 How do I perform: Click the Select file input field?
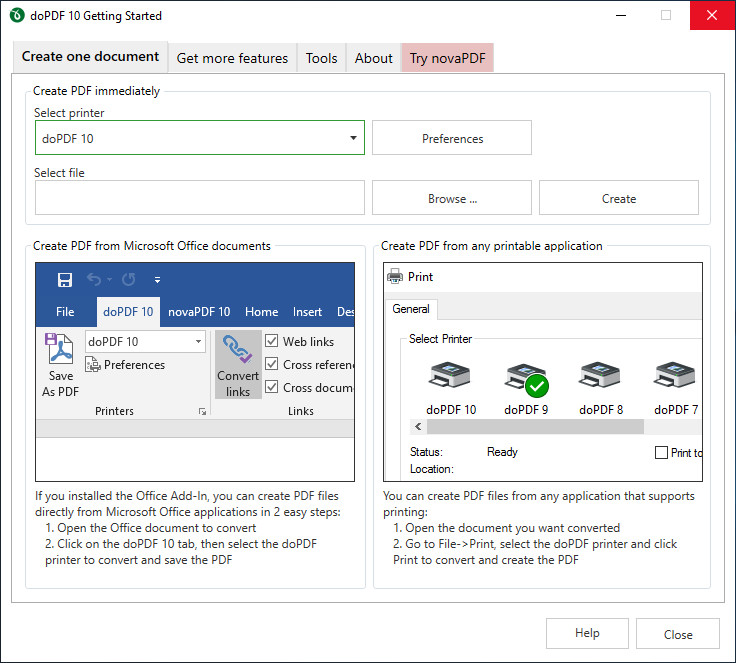coord(199,198)
